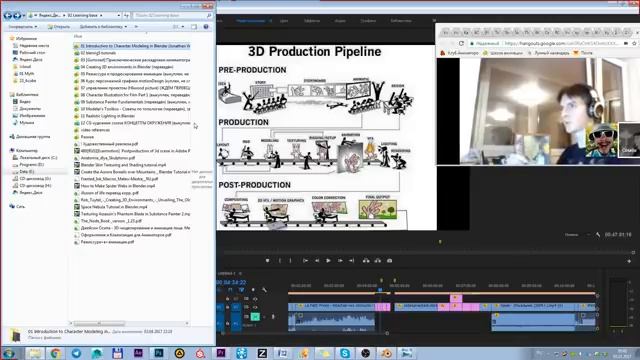Click Favorites item in navigation pane
Image resolution: width=640 pixels, height=360 pixels.
coord(26,38)
